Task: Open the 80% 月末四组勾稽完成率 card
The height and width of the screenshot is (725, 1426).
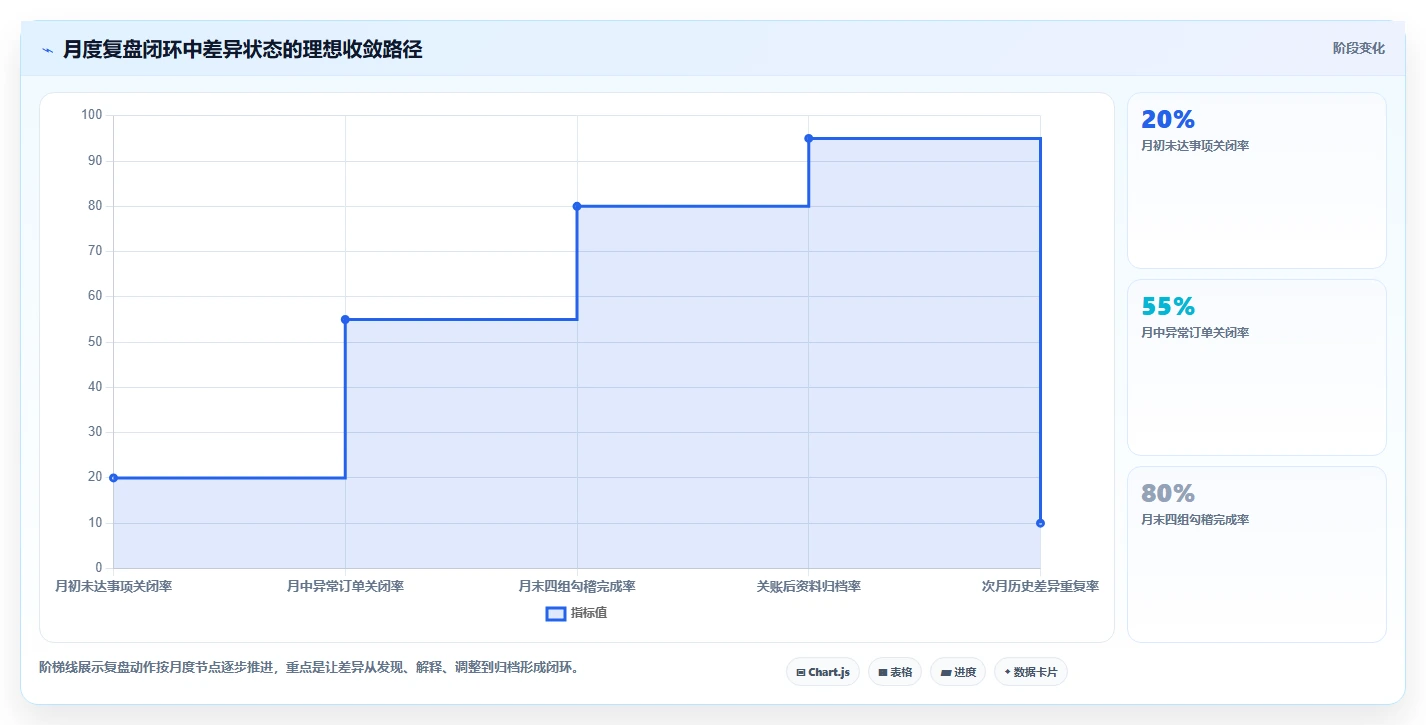Action: coord(1257,555)
